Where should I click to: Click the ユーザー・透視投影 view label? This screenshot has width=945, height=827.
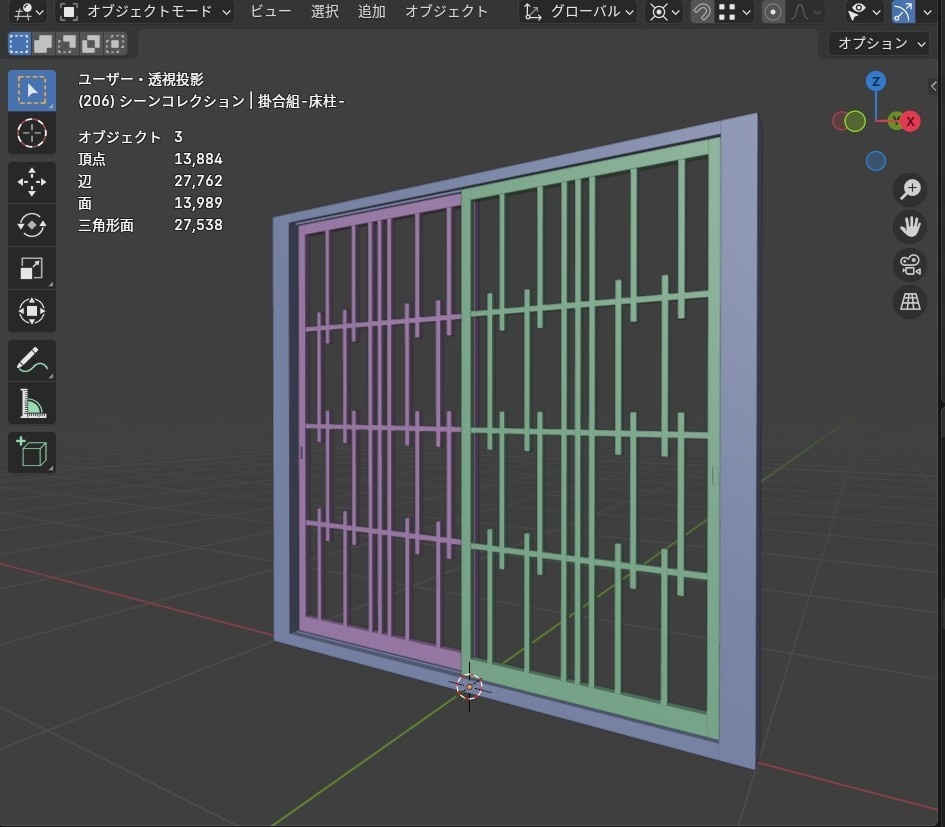(141, 79)
